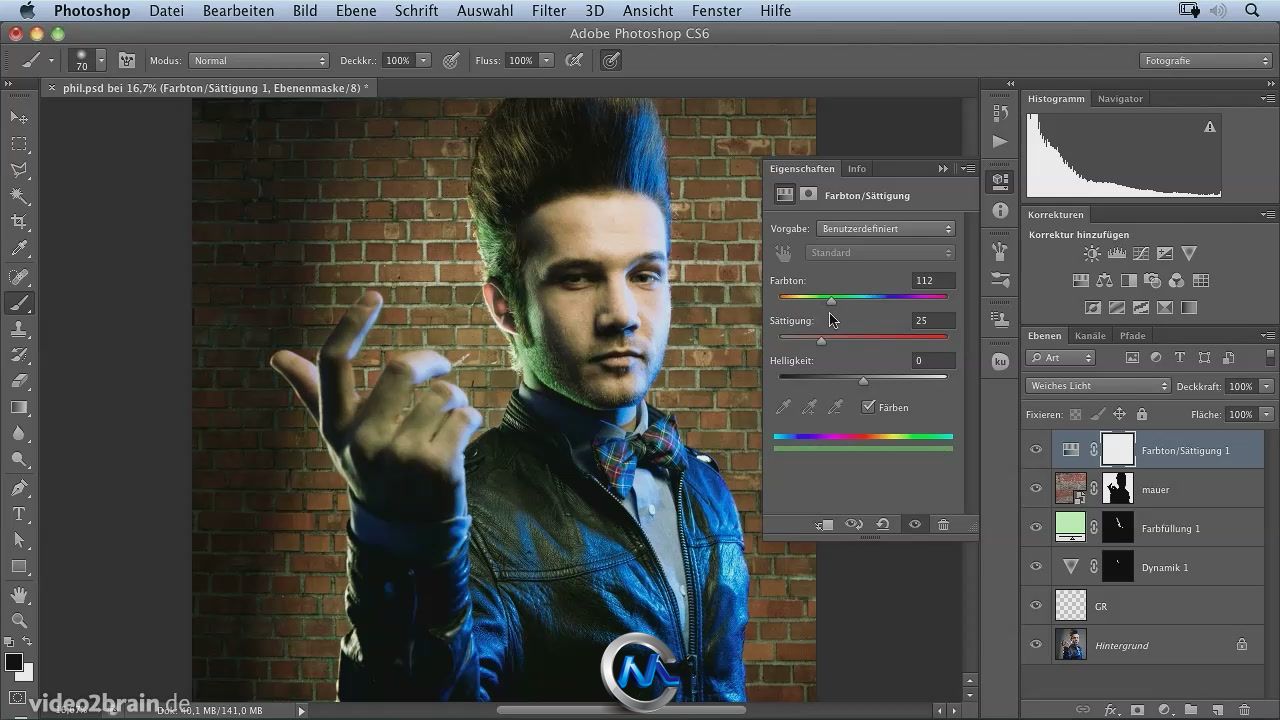Image resolution: width=1280 pixels, height=720 pixels.
Task: Select the Eyedropper tool in toolbox
Action: coord(19,249)
